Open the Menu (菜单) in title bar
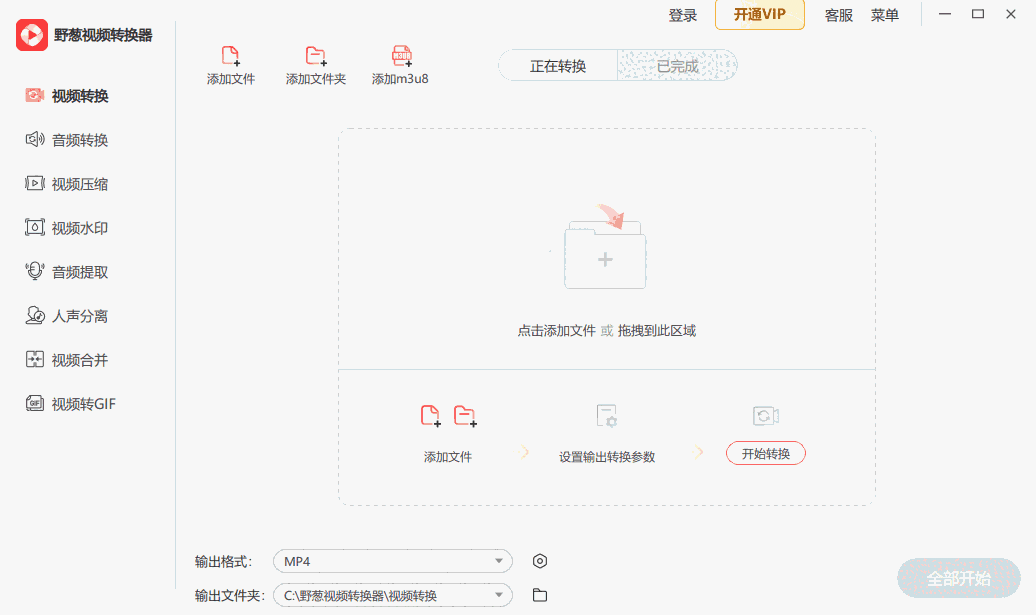Viewport: 1036px width, 615px height. tap(885, 15)
